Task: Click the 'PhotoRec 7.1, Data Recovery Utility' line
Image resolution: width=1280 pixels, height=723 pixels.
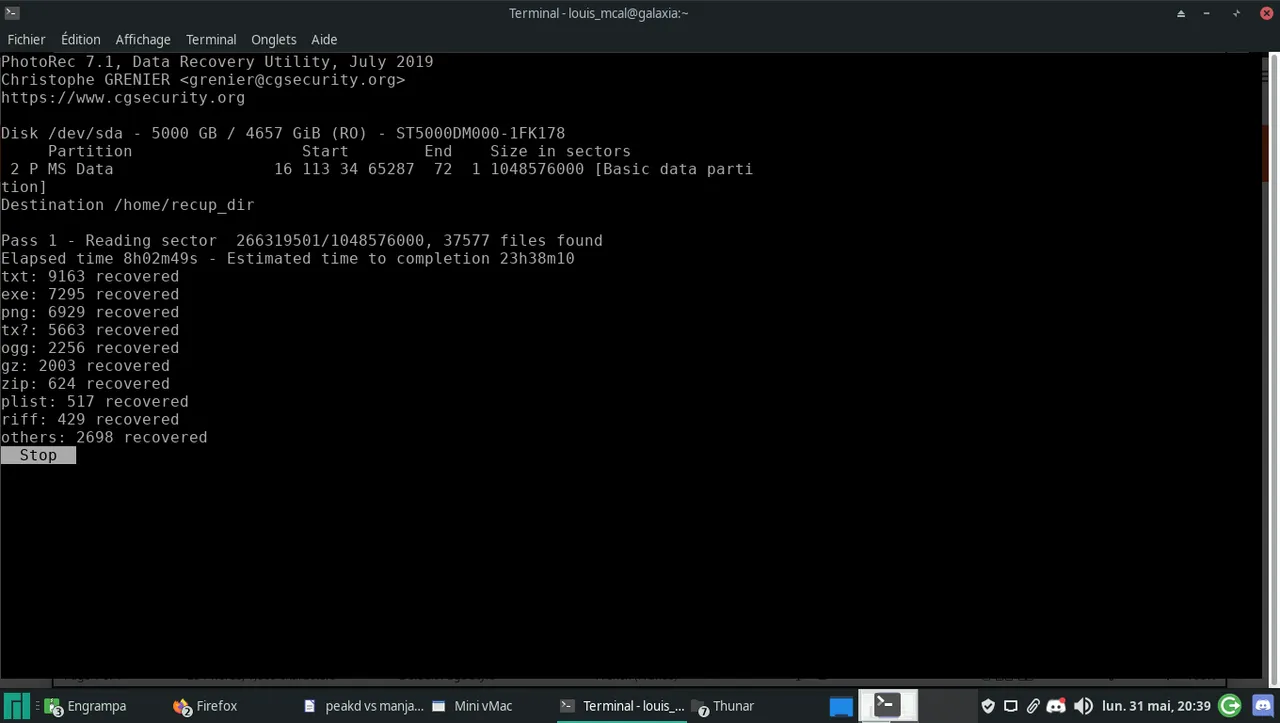Action: [x=217, y=62]
